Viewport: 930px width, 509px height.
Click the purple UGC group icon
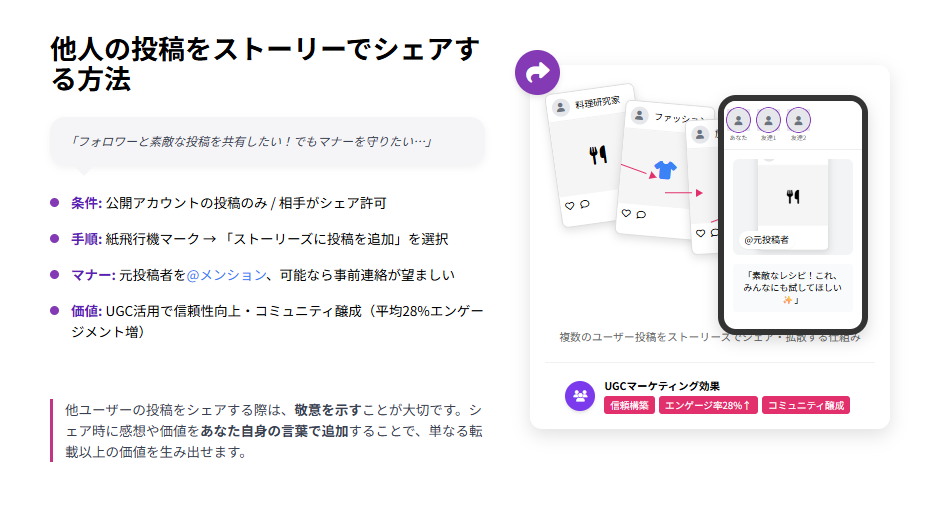pyautogui.click(x=580, y=396)
